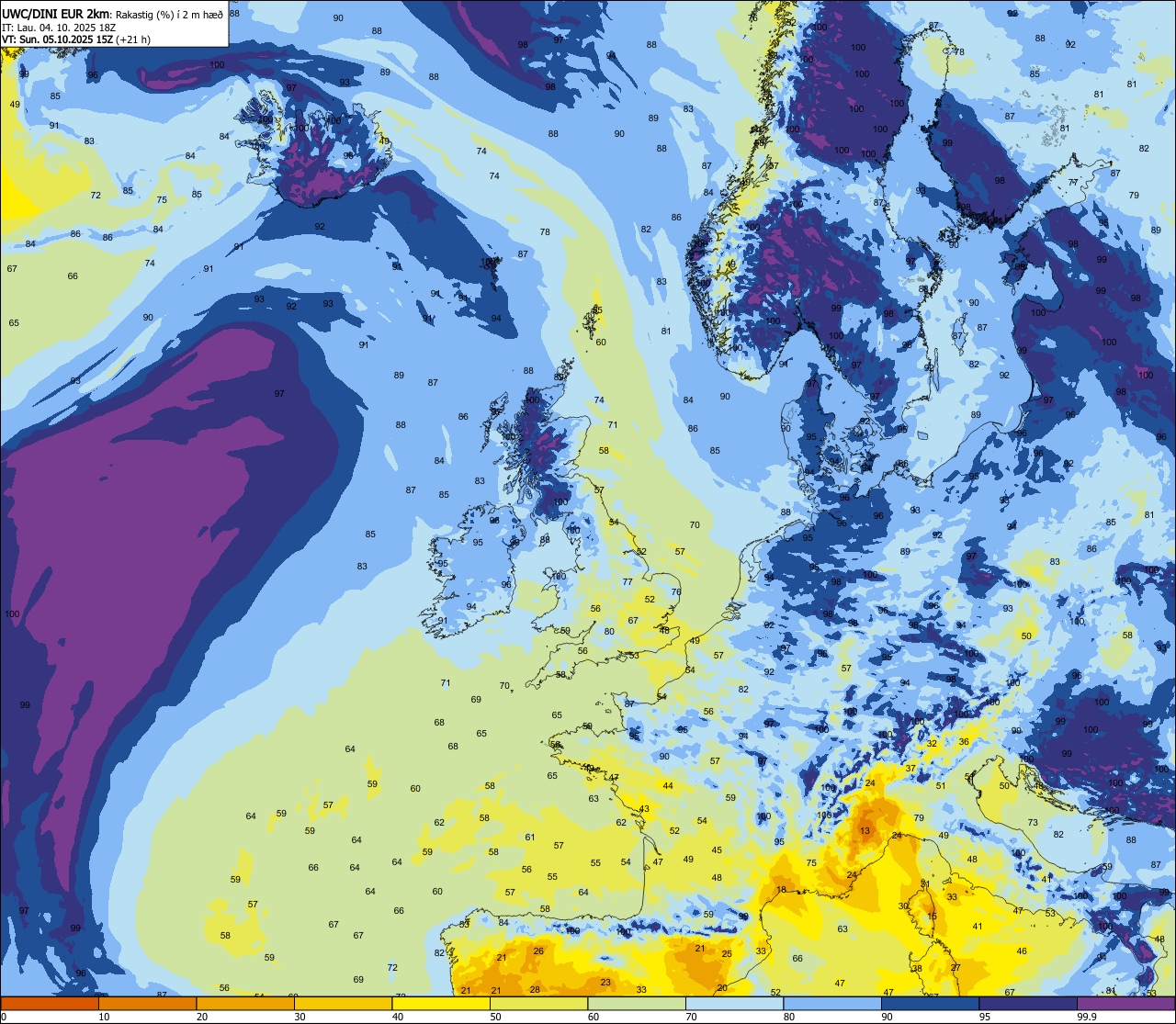Click the '0' label on the legend
This screenshot has height=1024, width=1176.
click(4, 1017)
